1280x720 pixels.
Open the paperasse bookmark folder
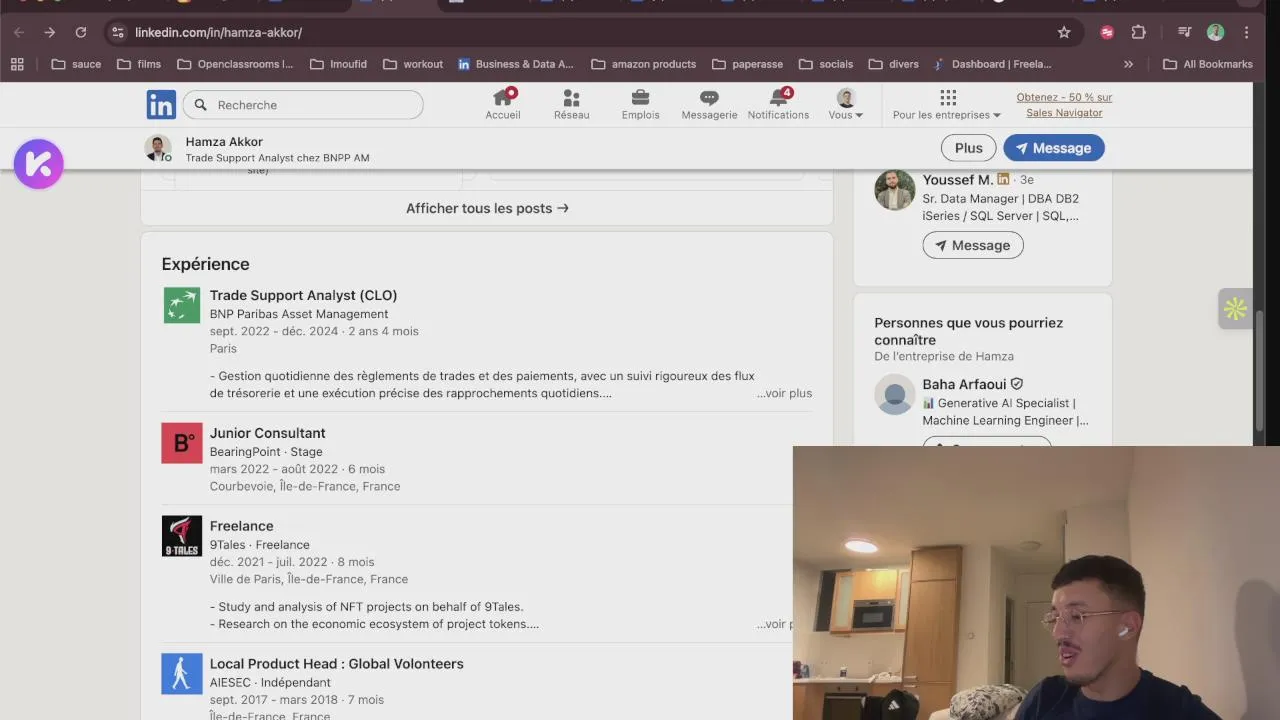(747, 64)
